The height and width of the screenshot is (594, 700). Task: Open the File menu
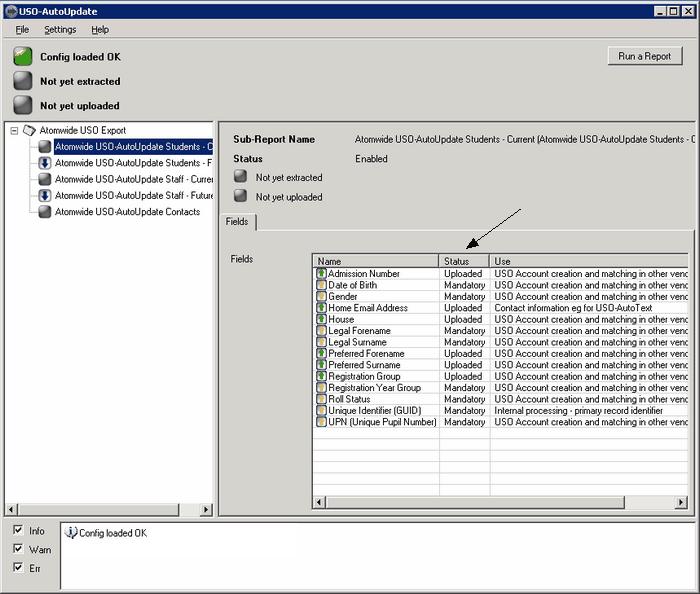(x=22, y=29)
